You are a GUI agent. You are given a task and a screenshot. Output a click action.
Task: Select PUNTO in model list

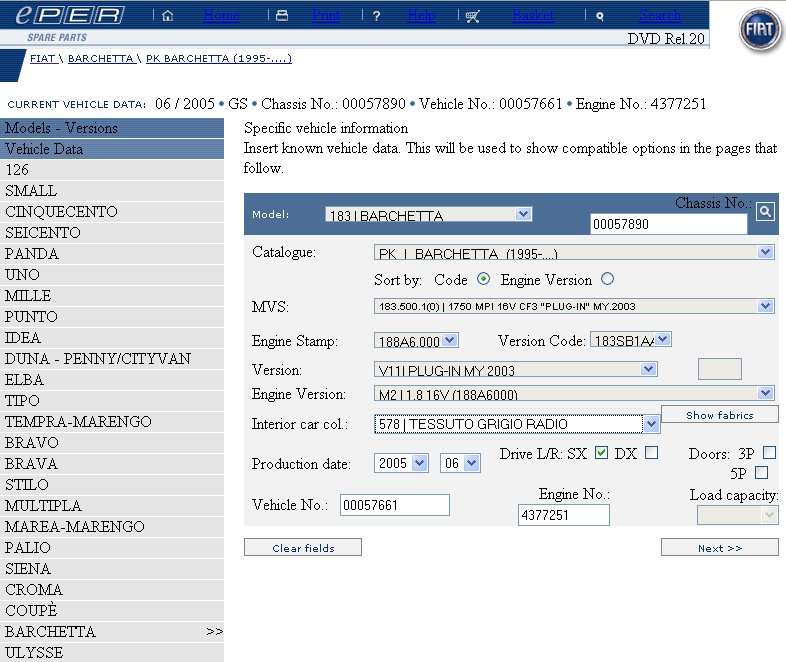pos(112,317)
